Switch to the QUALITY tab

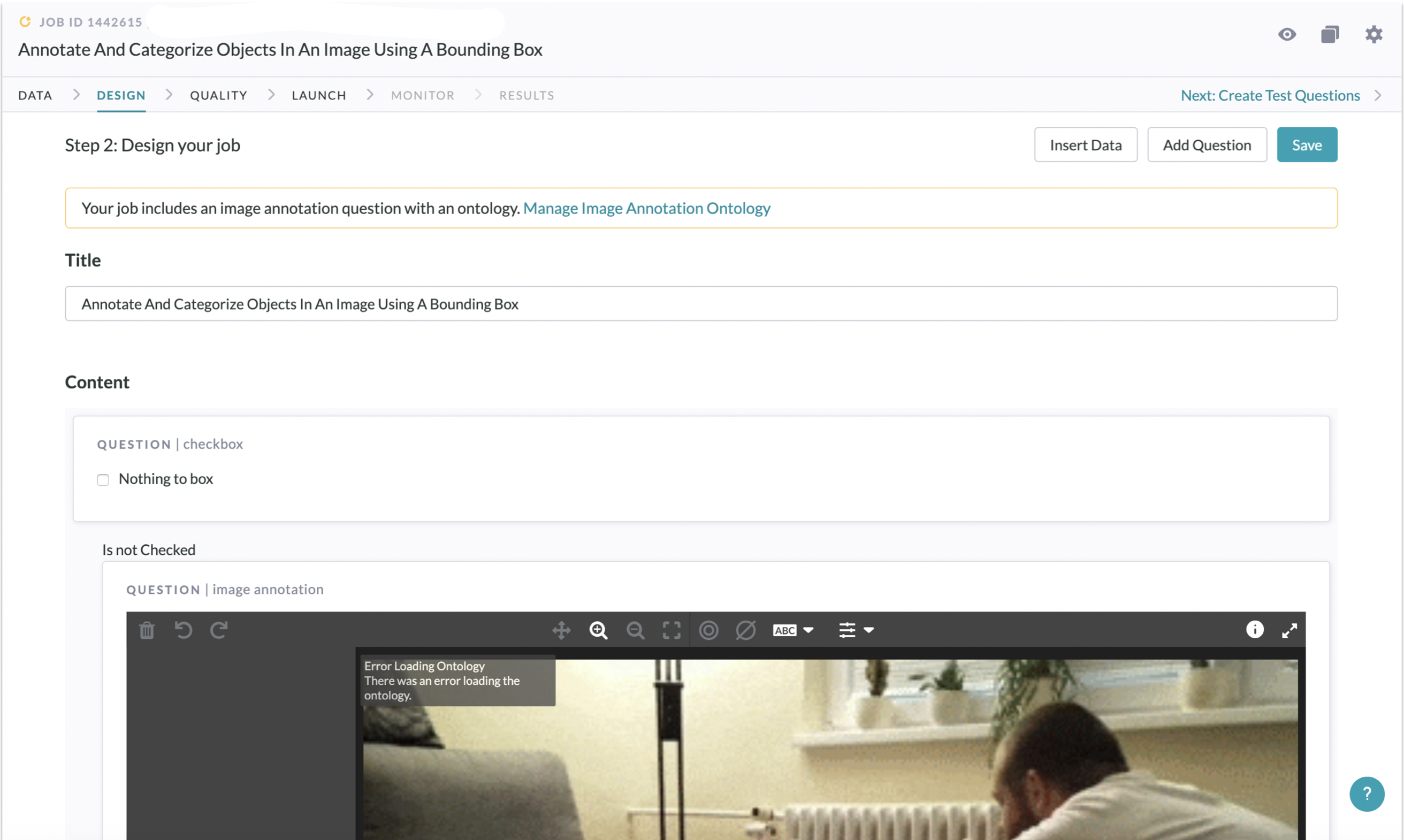coord(218,95)
